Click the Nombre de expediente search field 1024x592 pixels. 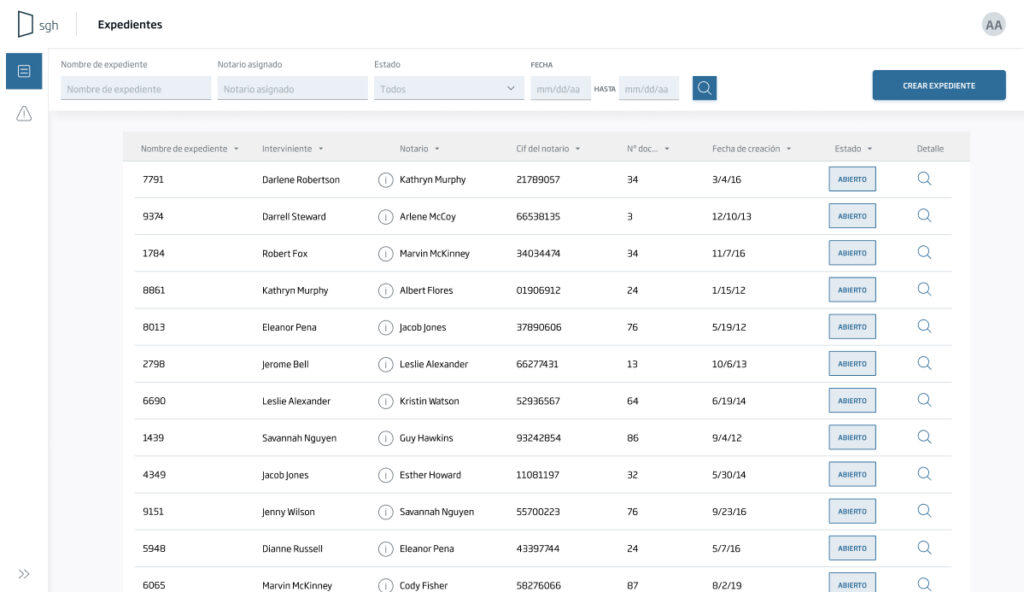coord(135,88)
